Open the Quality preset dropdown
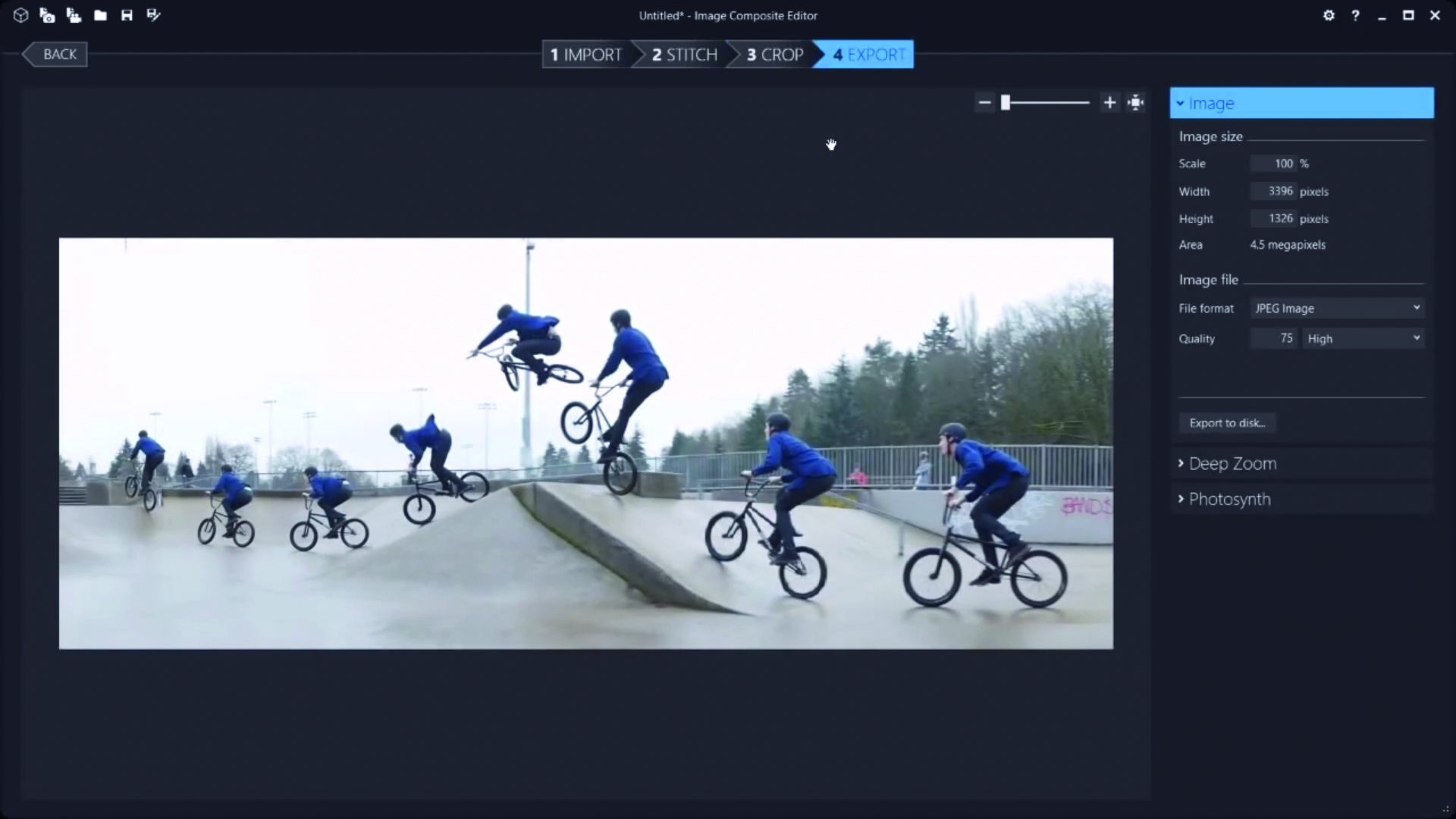The image size is (1456, 819). pyautogui.click(x=1363, y=338)
